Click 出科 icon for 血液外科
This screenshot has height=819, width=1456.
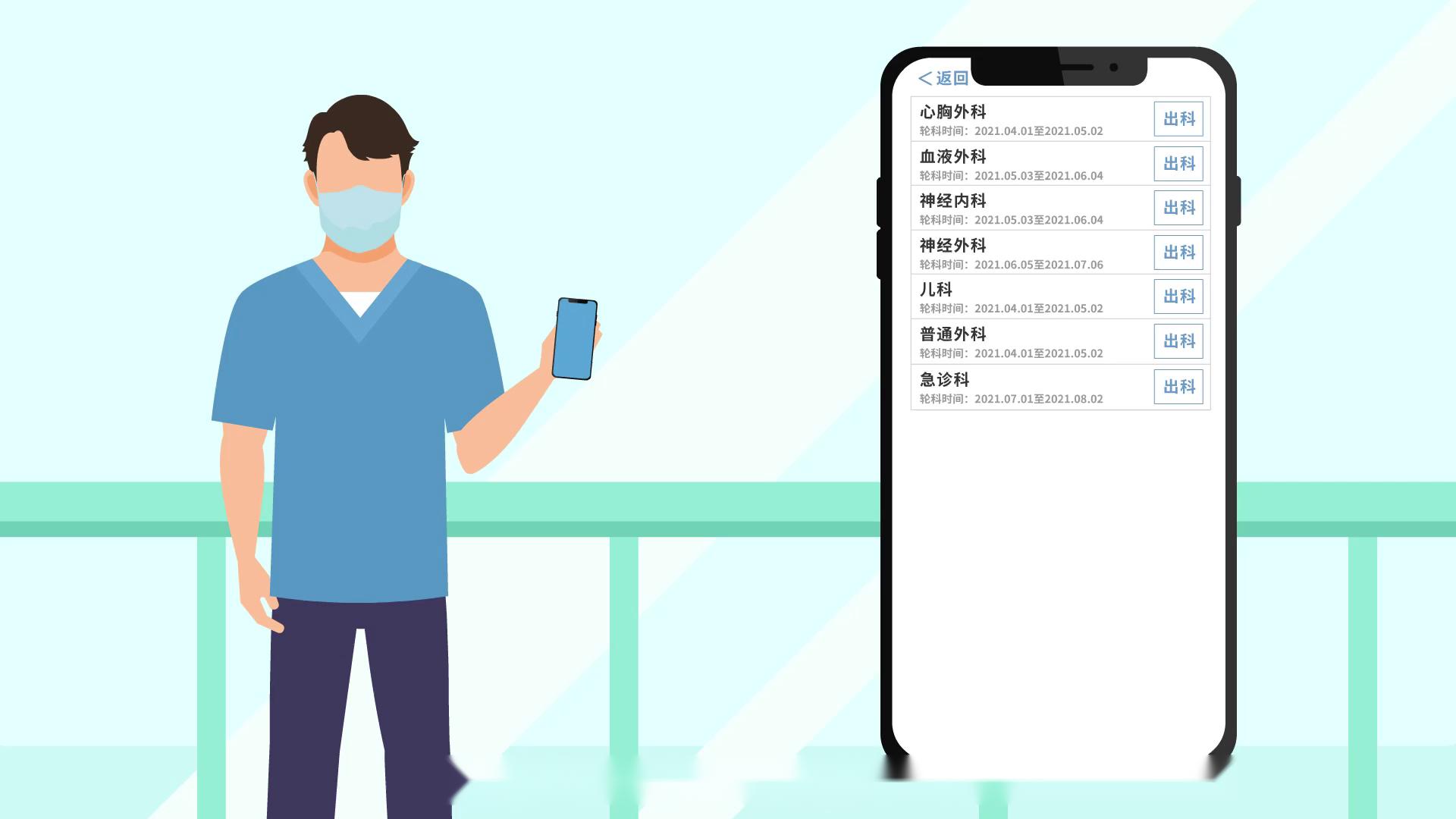1178,163
